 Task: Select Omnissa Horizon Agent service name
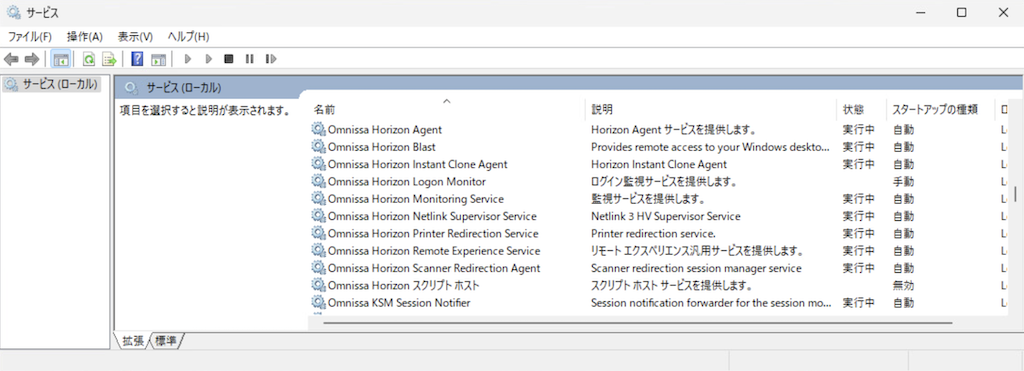click(x=385, y=129)
